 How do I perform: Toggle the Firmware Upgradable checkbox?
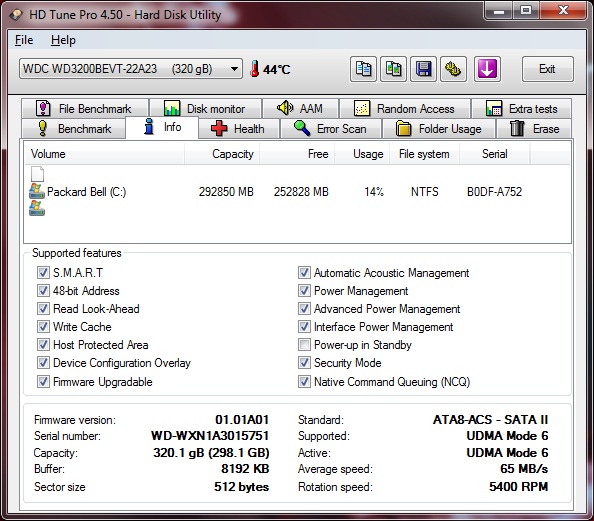(43, 381)
